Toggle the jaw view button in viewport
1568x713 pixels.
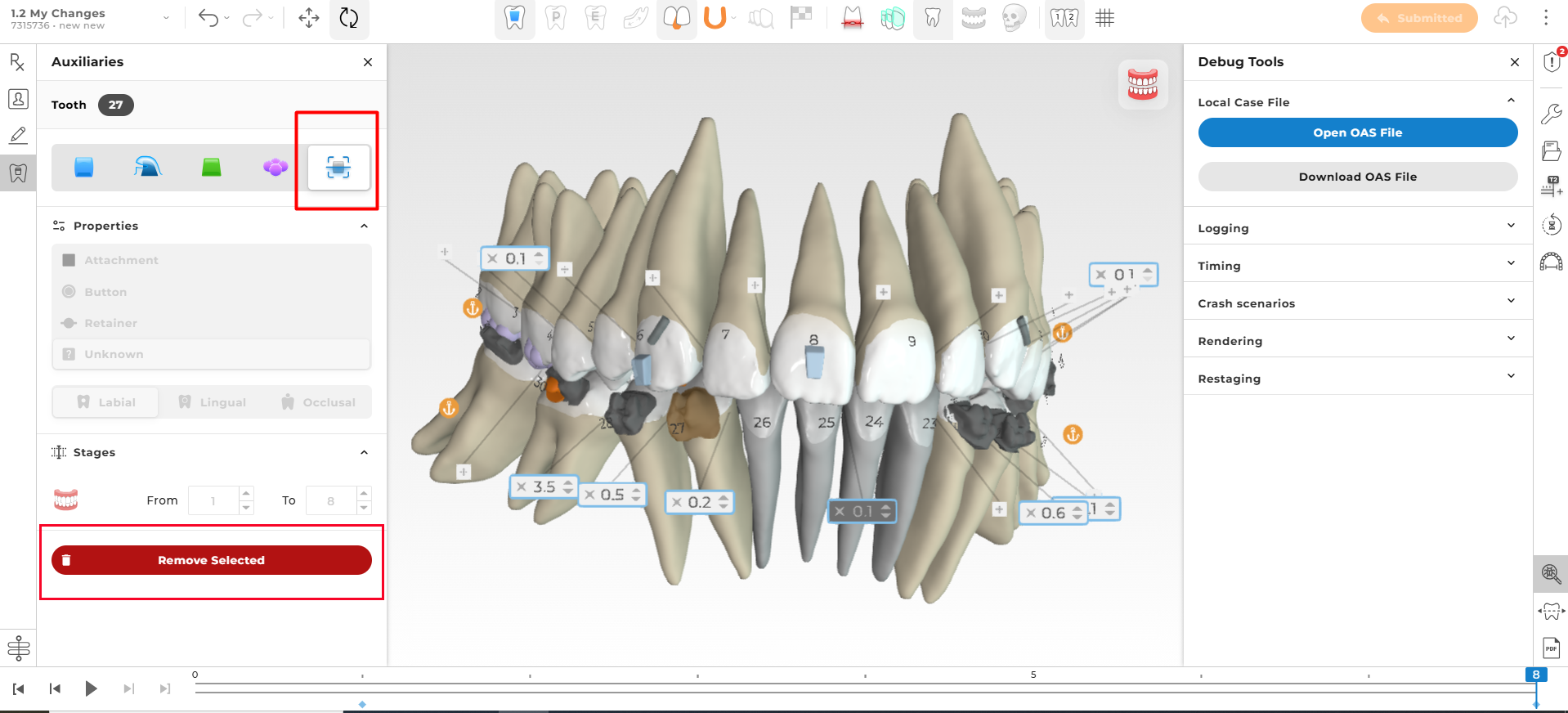pos(1142,83)
